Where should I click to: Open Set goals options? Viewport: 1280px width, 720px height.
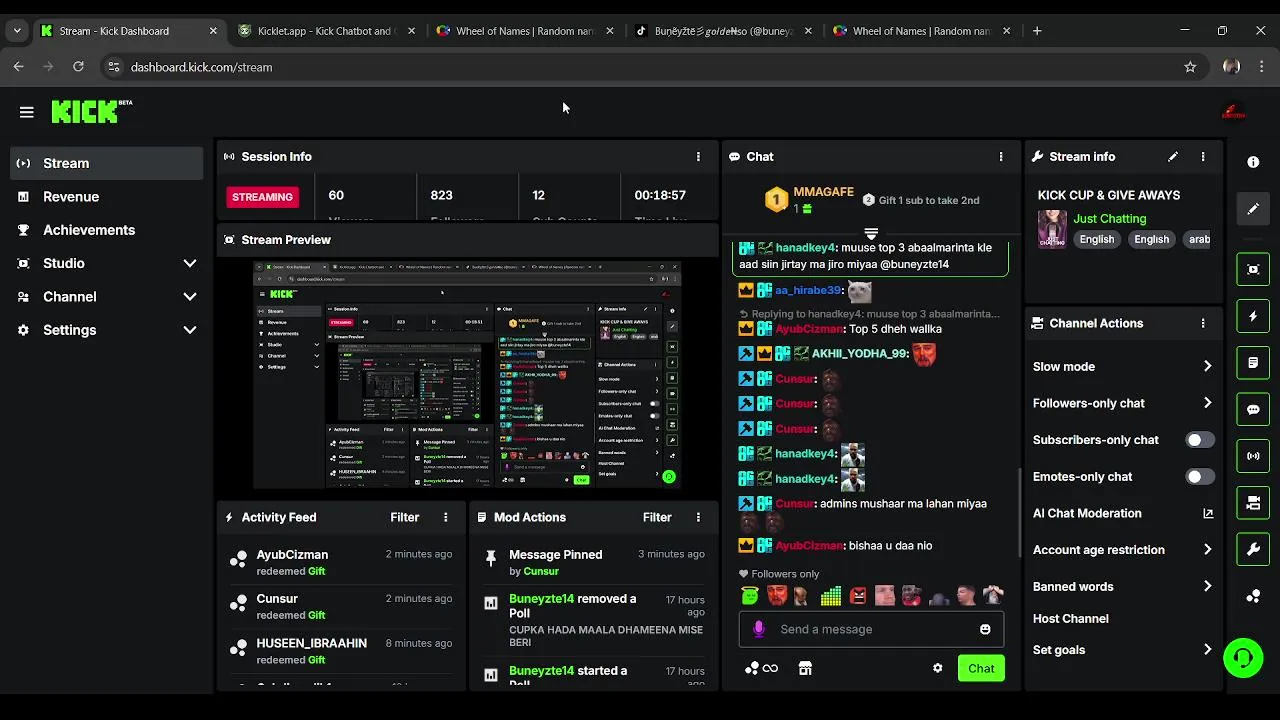[x=1123, y=650]
